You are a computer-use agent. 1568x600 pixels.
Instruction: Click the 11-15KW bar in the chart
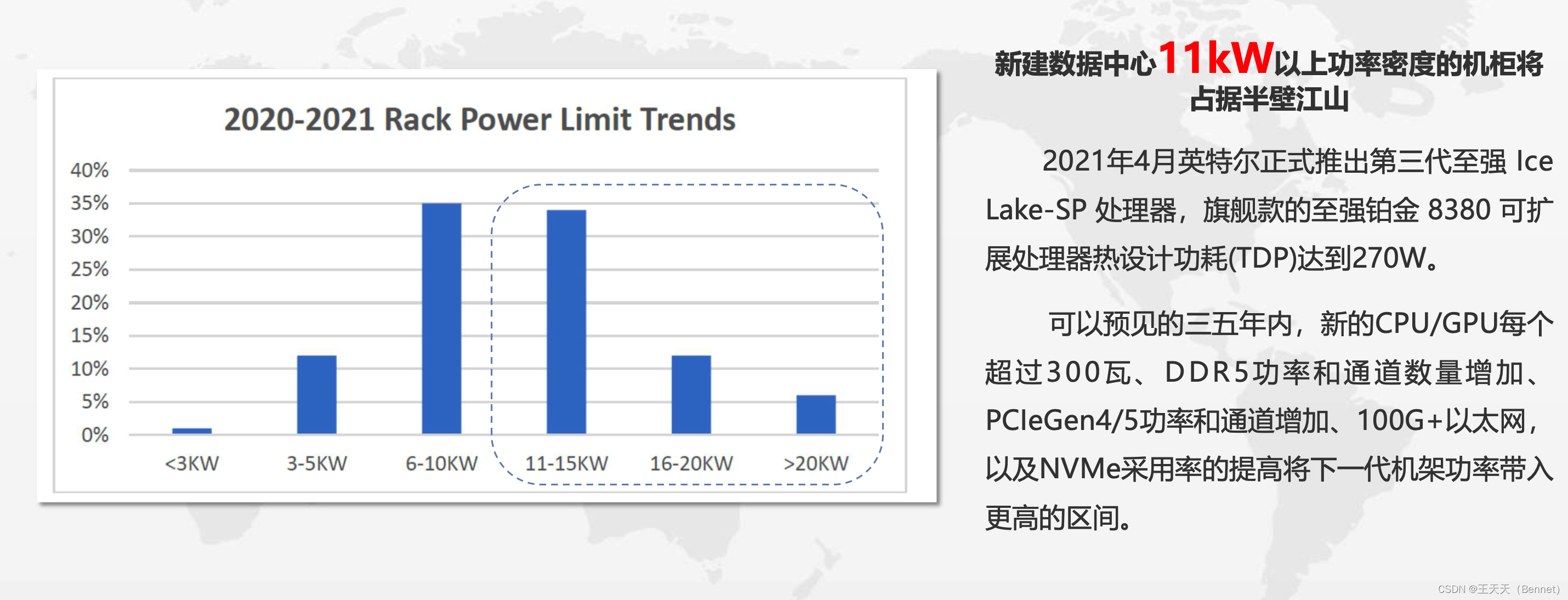(566, 321)
